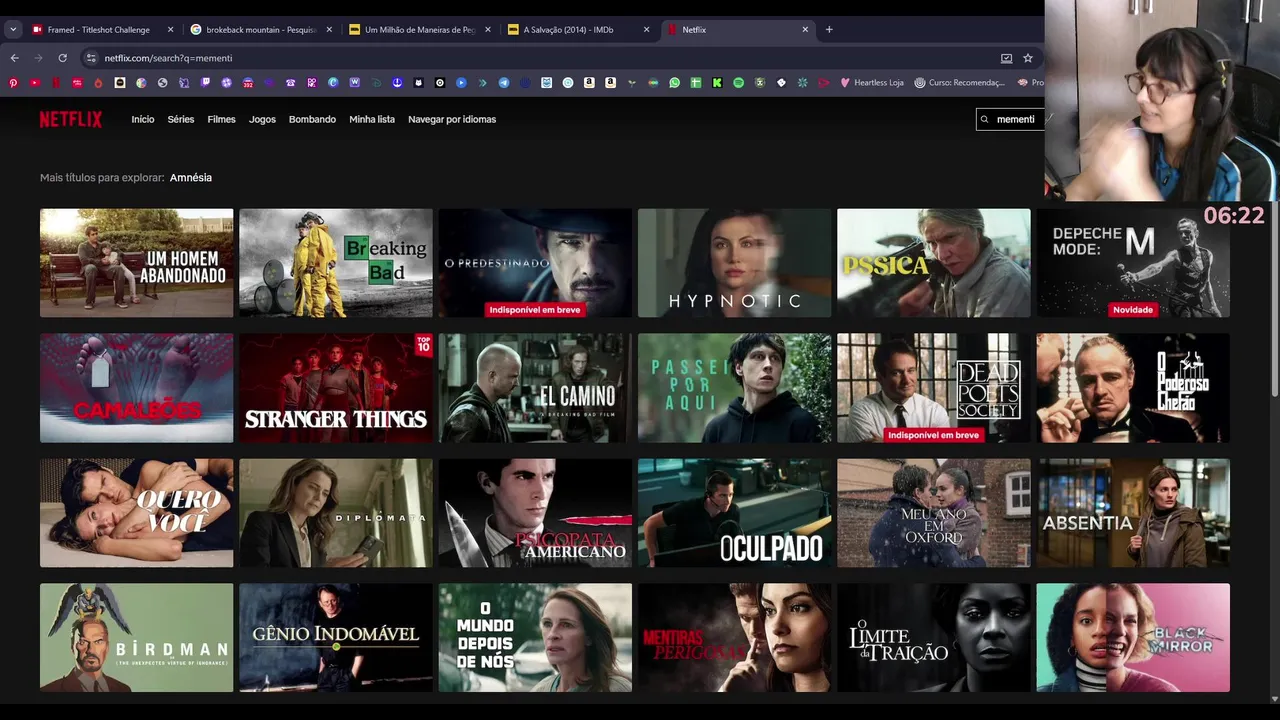This screenshot has height=720, width=1280.
Task: Open A Diplomata title
Action: pyautogui.click(x=336, y=513)
